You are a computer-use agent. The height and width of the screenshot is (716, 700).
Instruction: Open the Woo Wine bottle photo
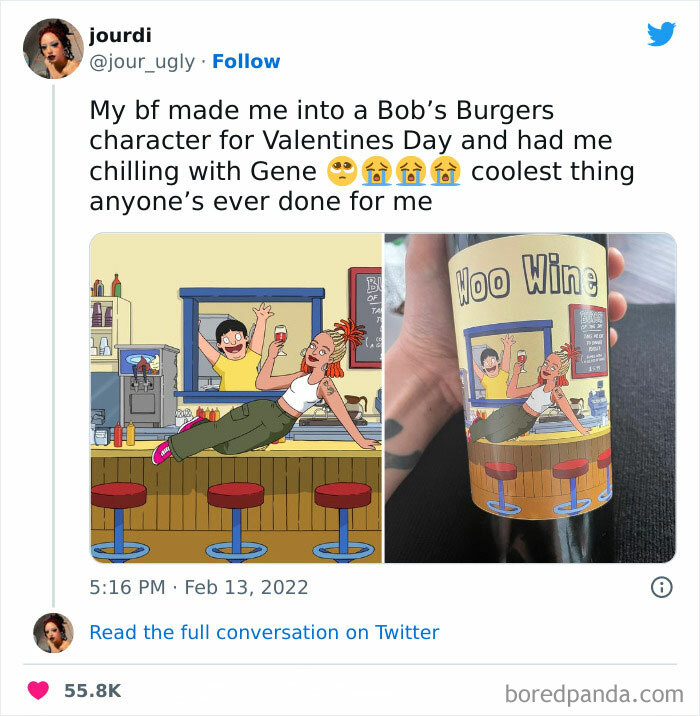click(x=530, y=398)
